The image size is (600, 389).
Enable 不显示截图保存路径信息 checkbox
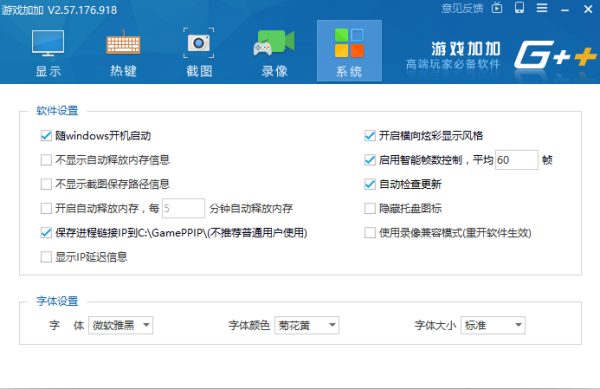[x=46, y=184]
